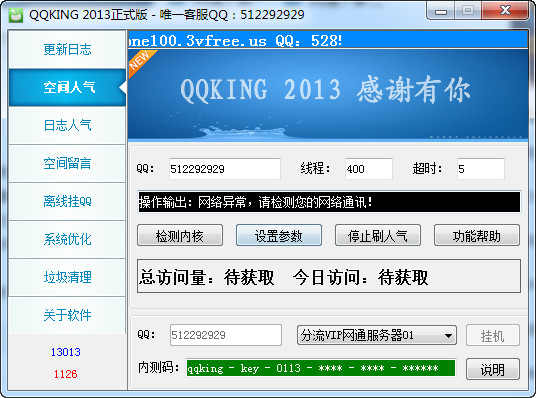
Task: Open the 系统优化 sidebar item
Action: [67, 239]
